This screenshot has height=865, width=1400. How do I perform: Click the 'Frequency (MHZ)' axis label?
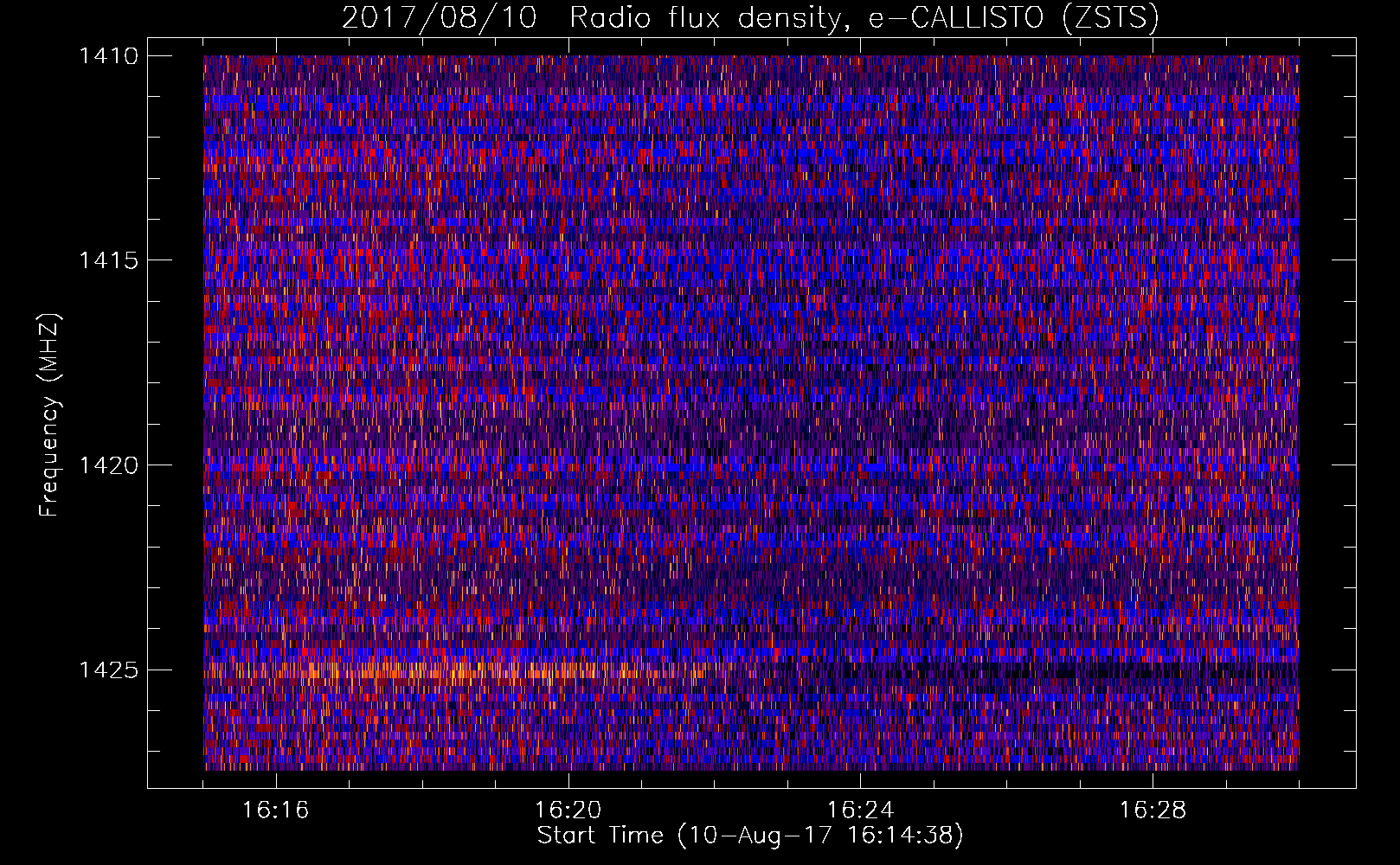coord(49,415)
